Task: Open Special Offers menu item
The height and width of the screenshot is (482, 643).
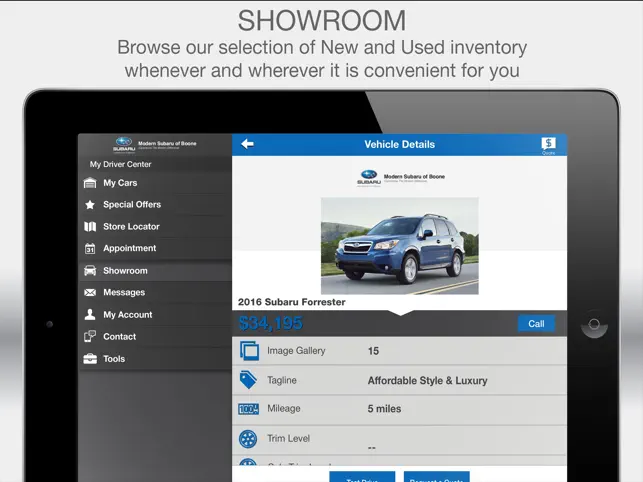Action: tap(155, 205)
